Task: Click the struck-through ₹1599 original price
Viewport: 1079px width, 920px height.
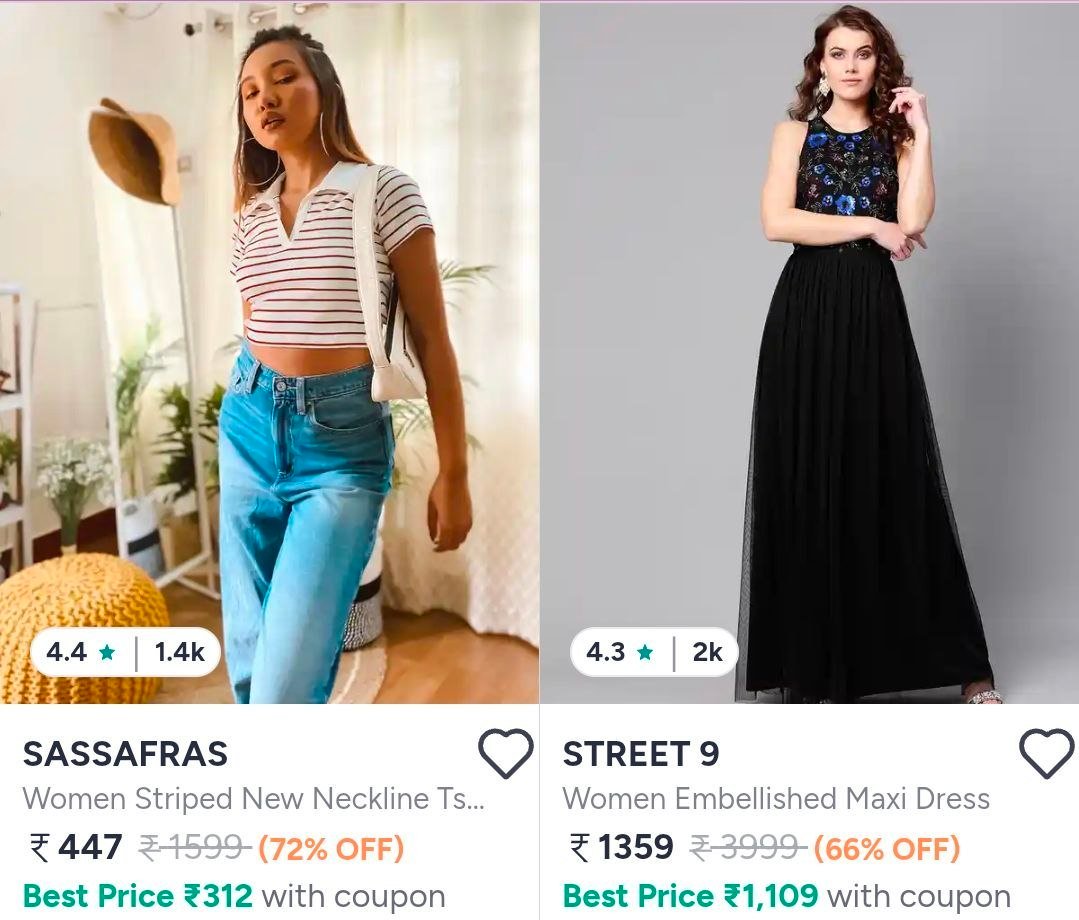Action: (x=194, y=849)
